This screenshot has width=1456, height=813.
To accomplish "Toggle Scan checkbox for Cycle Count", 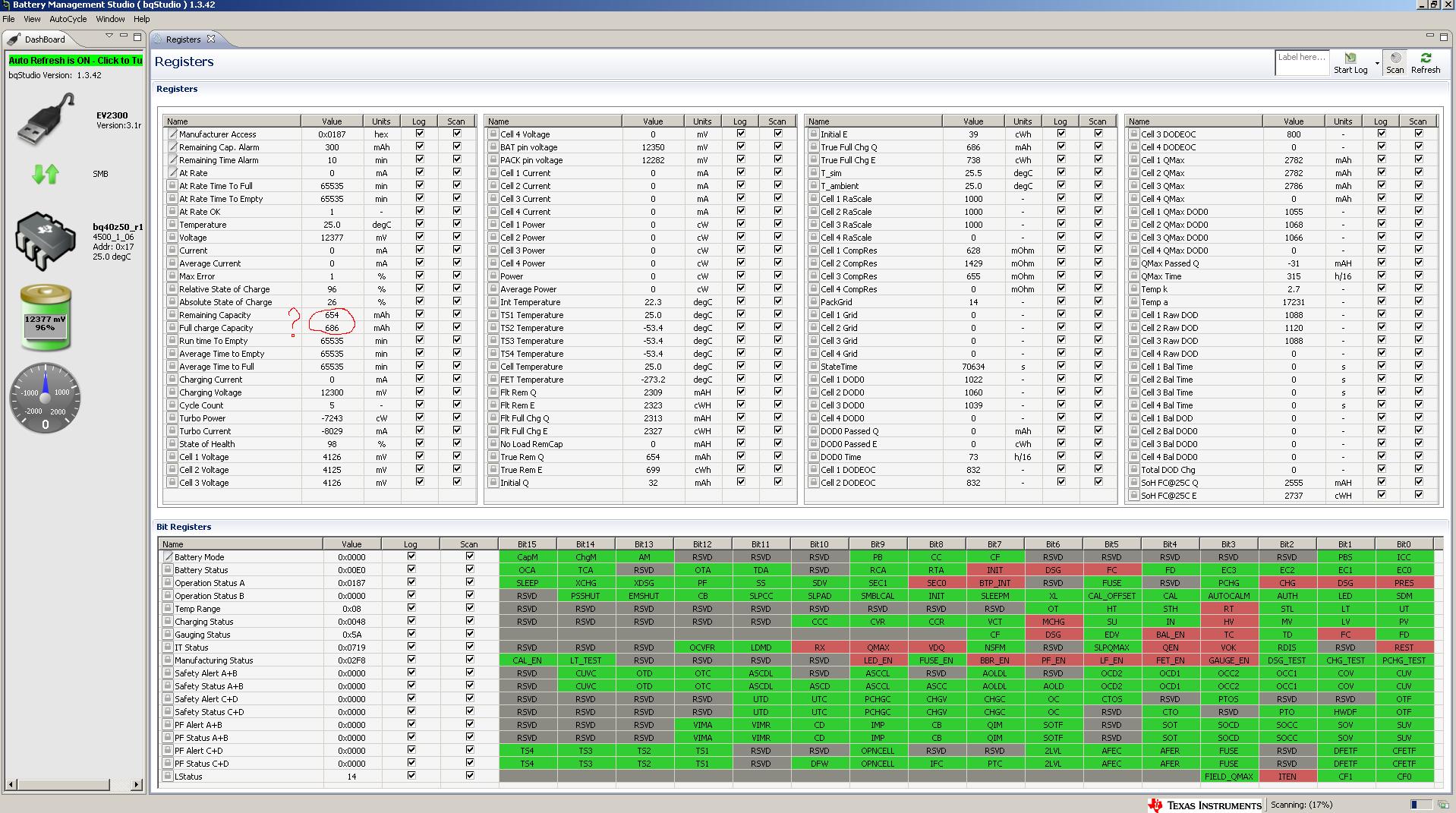I will (456, 405).
